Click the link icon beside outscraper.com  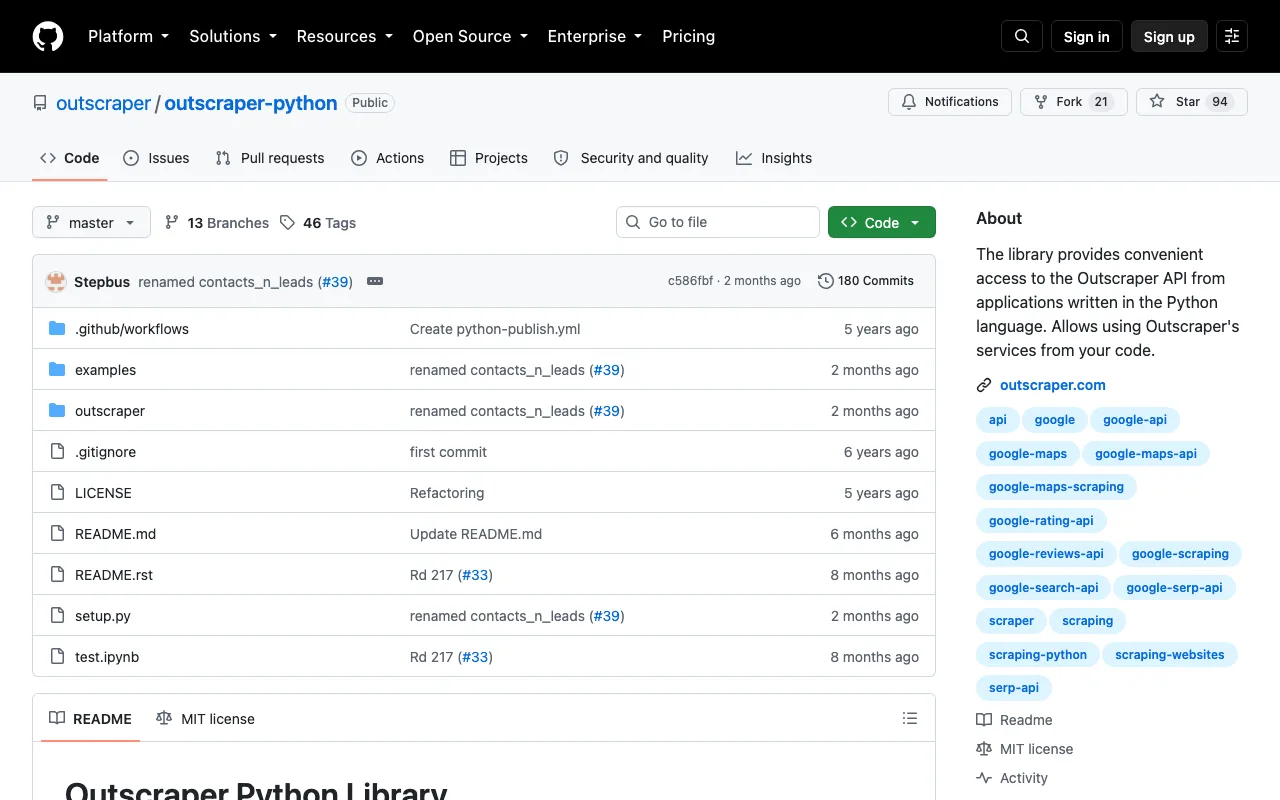(984, 385)
